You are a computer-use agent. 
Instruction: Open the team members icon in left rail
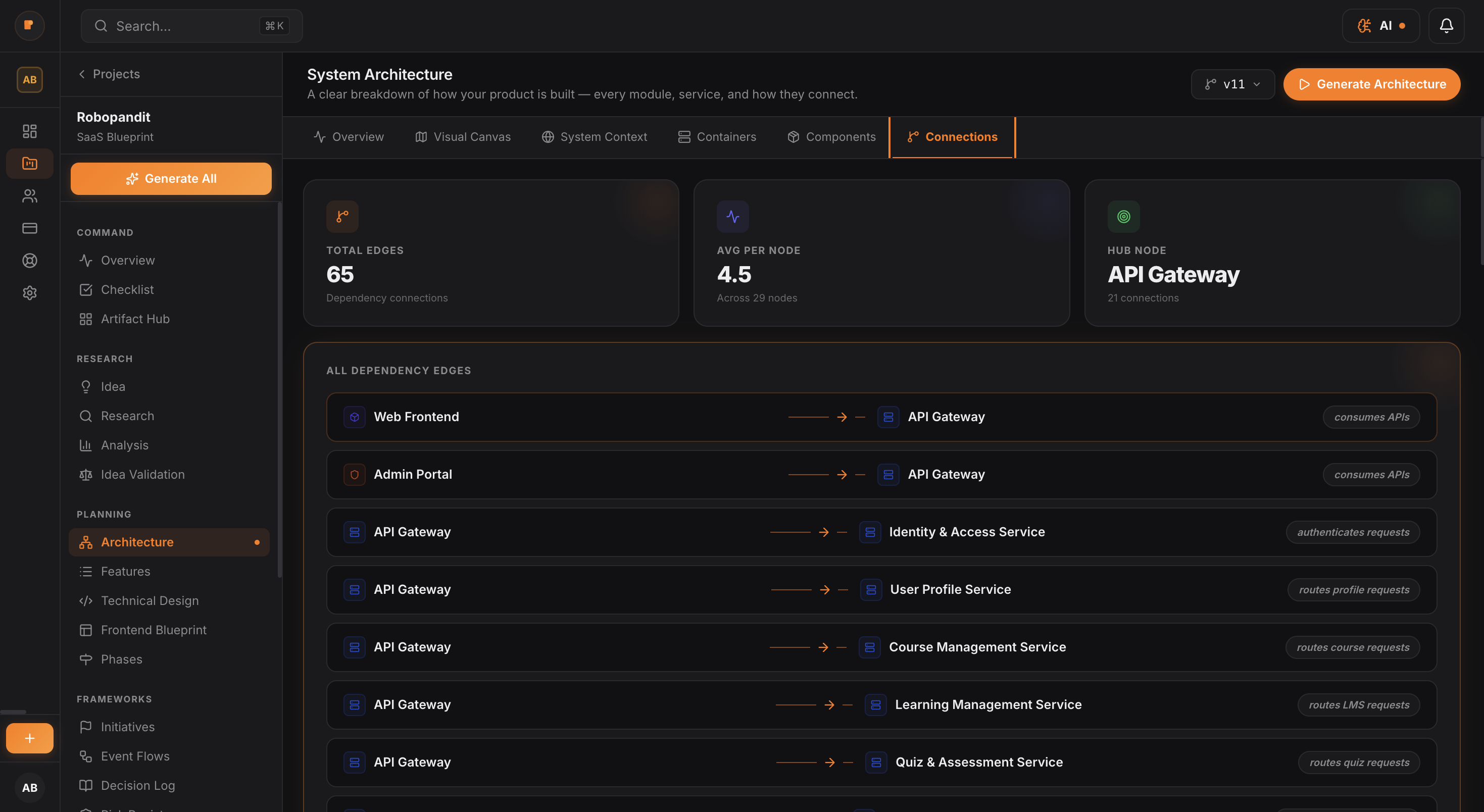29,196
